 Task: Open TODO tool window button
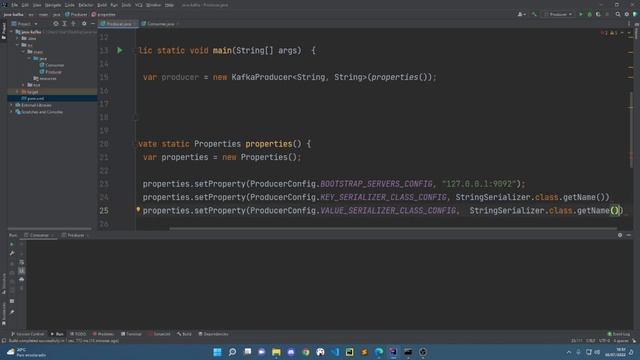78,334
